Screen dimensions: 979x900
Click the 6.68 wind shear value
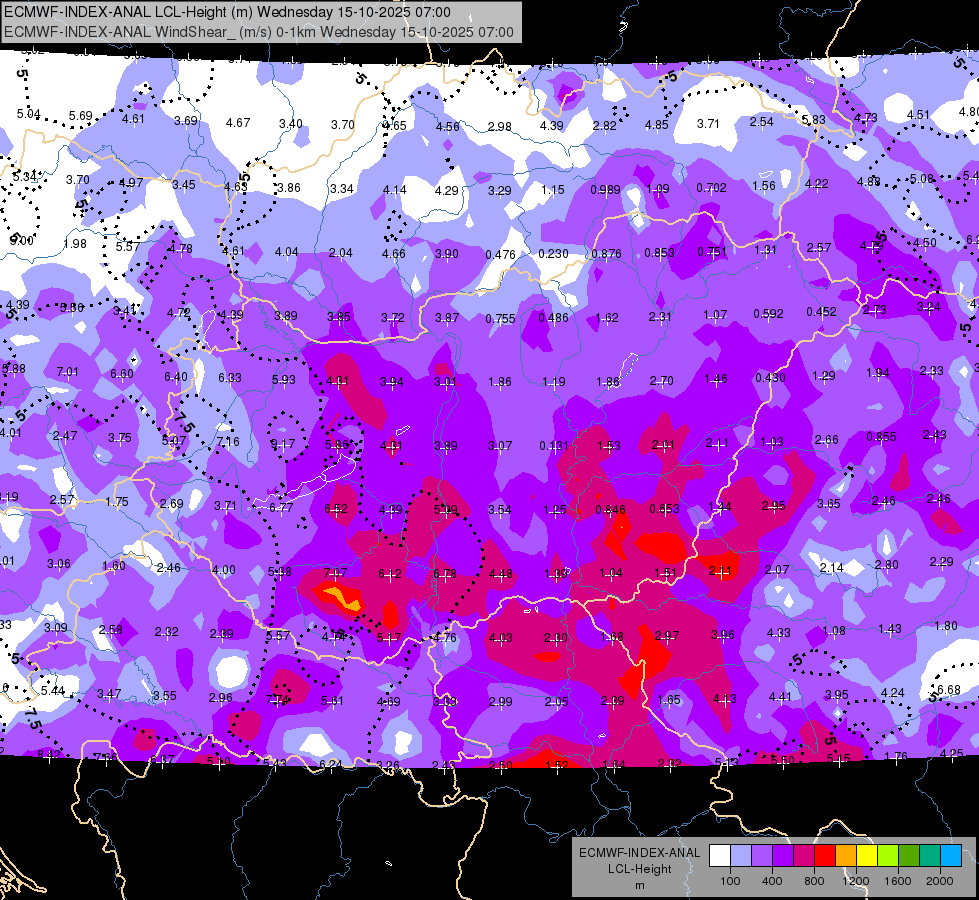(x=948, y=690)
